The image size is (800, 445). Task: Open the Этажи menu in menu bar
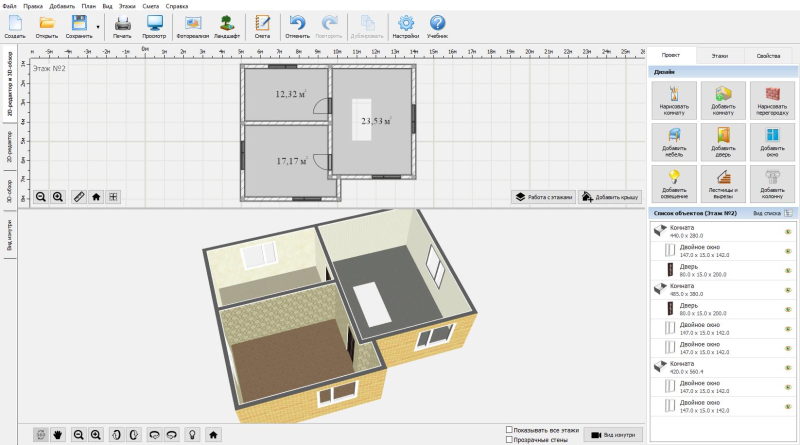click(125, 6)
